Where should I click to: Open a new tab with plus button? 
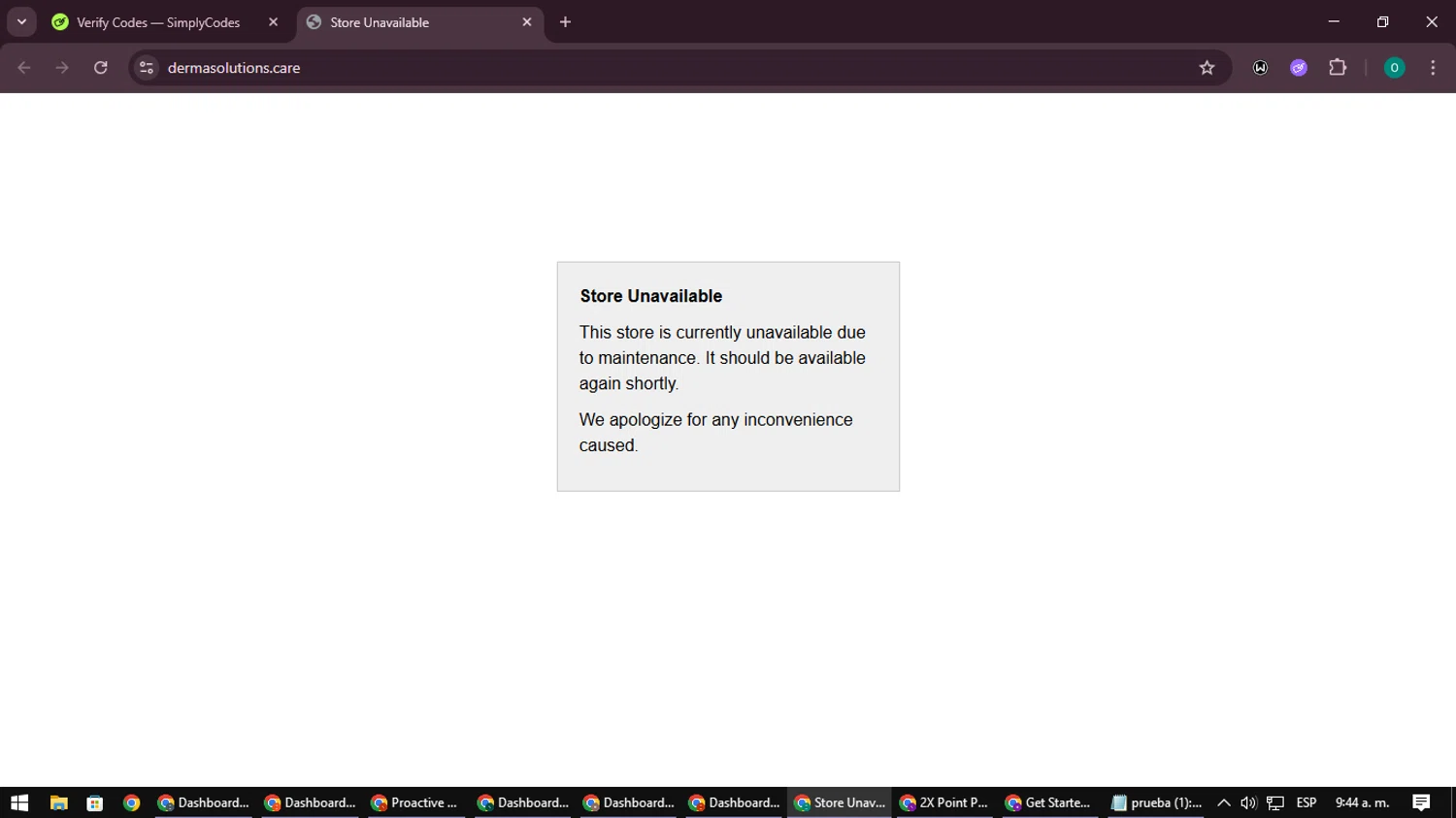click(x=565, y=22)
